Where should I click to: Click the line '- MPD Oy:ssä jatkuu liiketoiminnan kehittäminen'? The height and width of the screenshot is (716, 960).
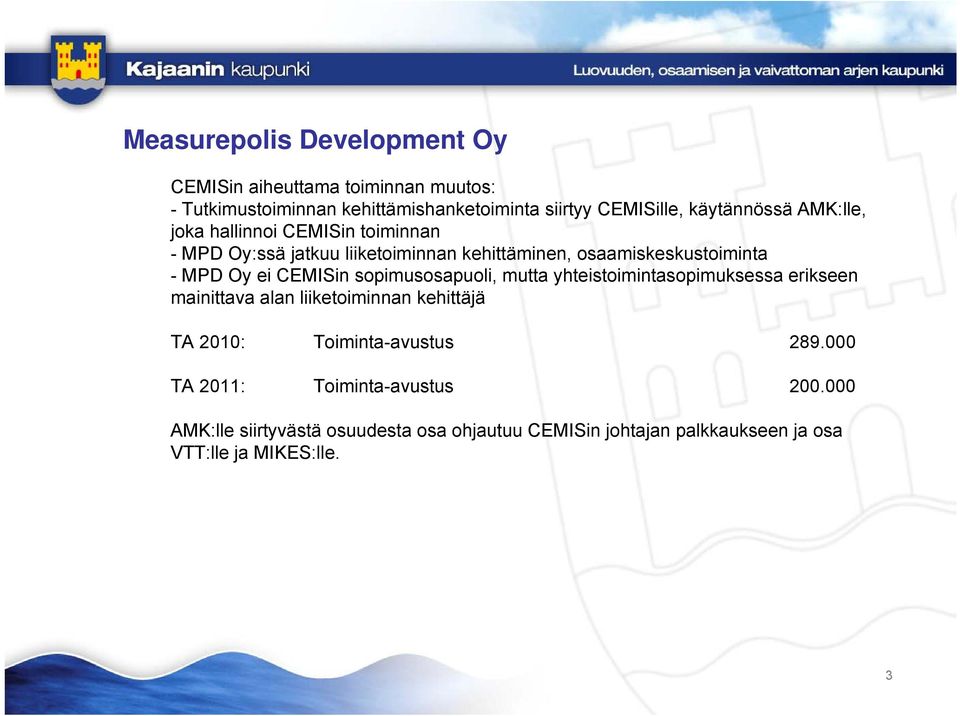coord(469,254)
